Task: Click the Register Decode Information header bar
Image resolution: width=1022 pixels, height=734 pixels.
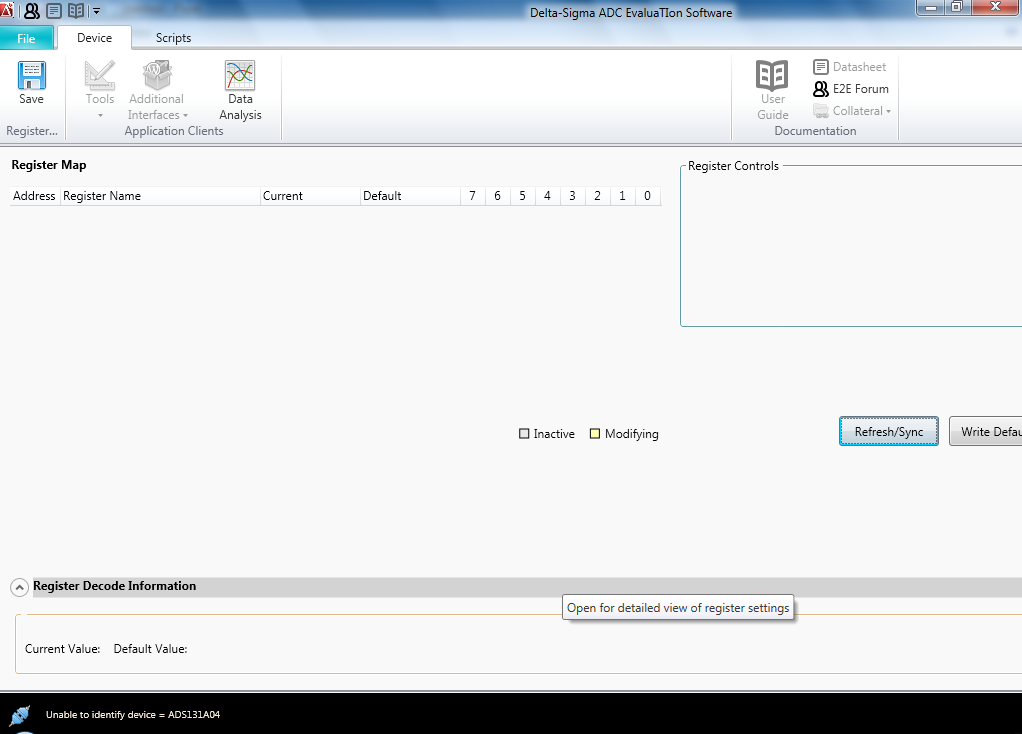Action: point(527,587)
